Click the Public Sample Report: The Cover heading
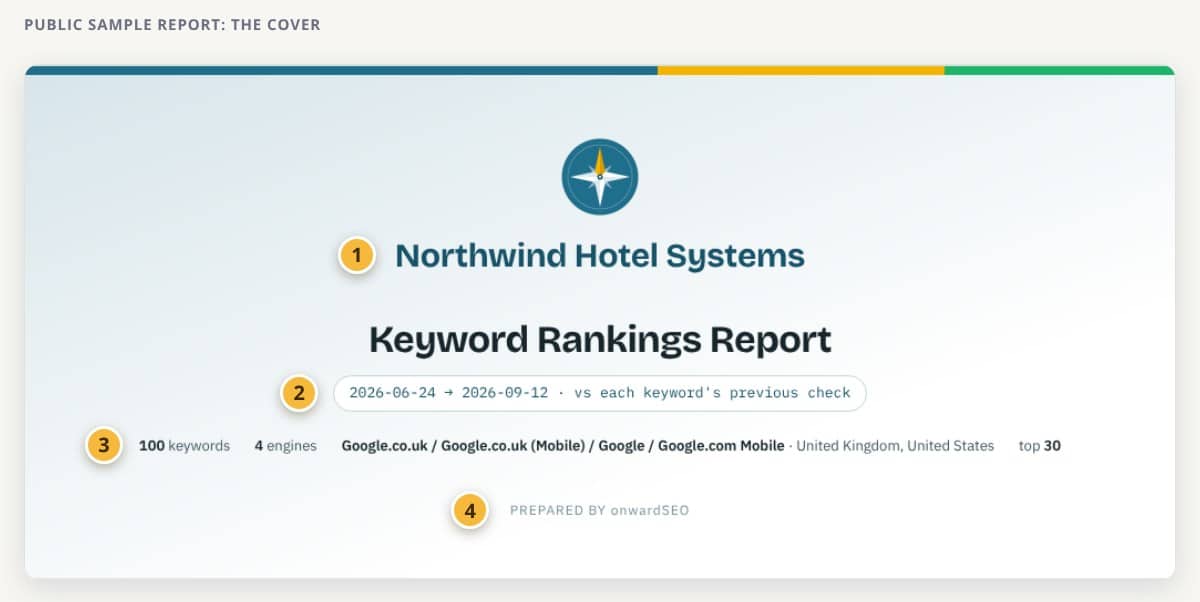This screenshot has height=602, width=1200. click(x=172, y=24)
